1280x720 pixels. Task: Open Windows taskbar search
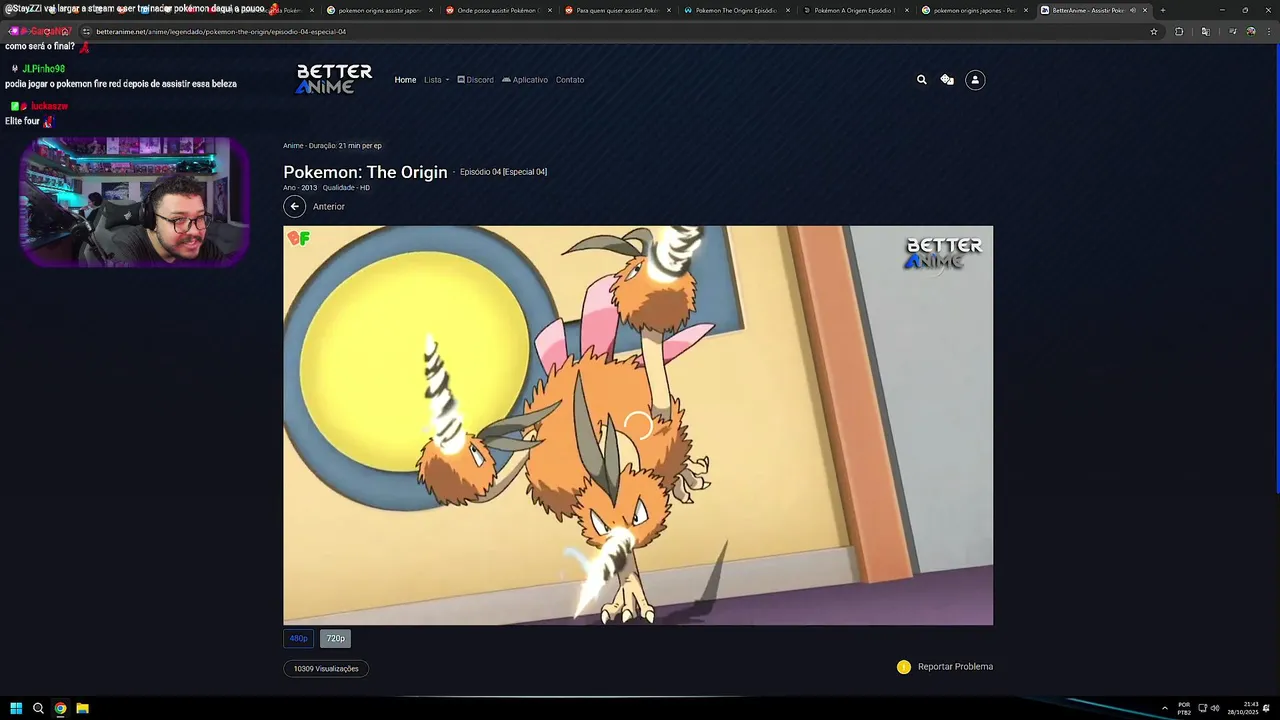[x=38, y=708]
